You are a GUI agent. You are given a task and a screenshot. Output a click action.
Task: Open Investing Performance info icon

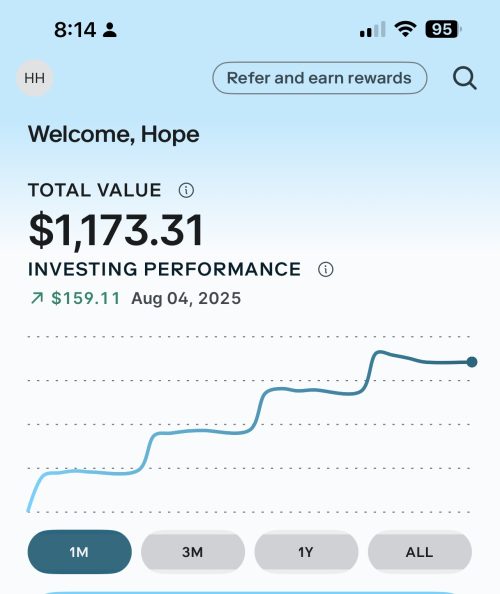point(325,269)
